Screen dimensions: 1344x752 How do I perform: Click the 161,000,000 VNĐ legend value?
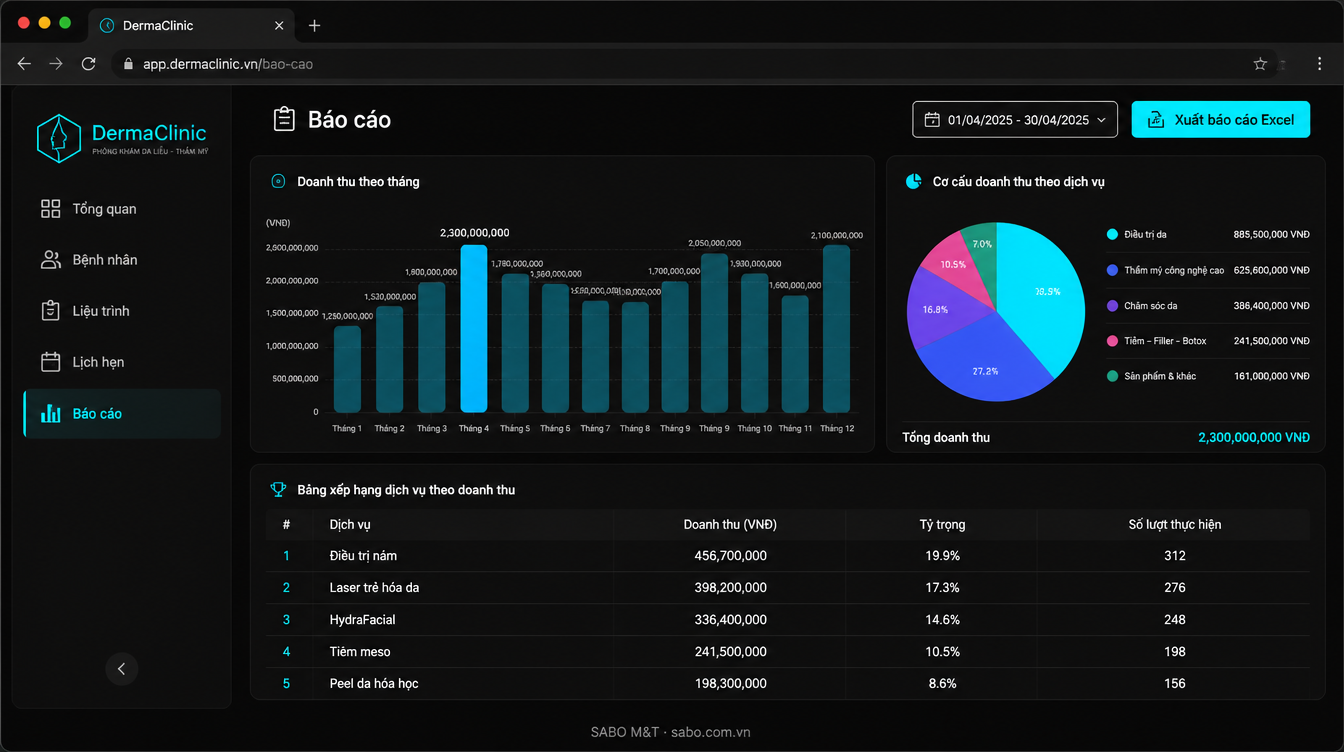pos(1271,376)
